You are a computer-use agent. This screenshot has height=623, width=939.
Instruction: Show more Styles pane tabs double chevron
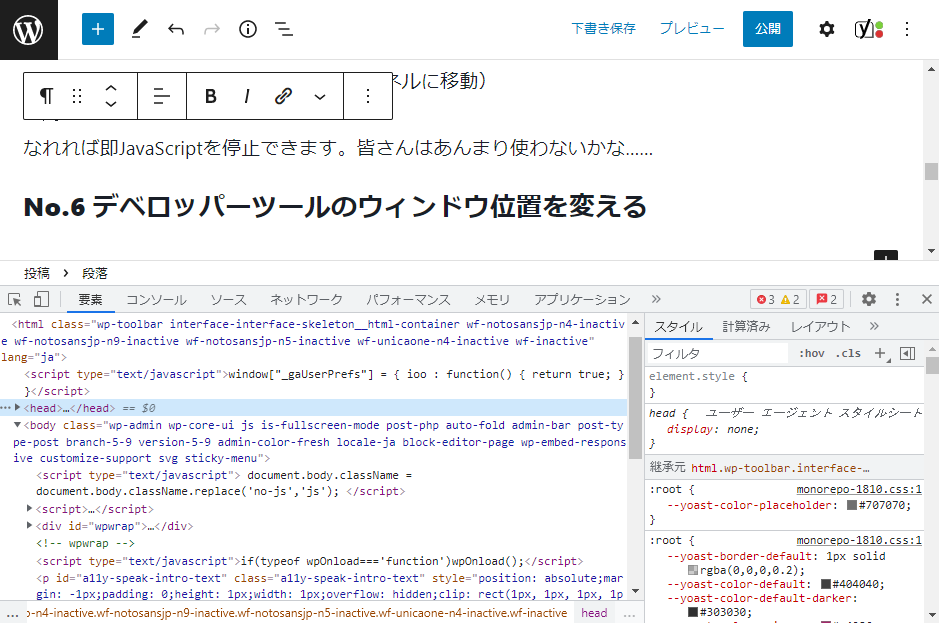pos(874,326)
